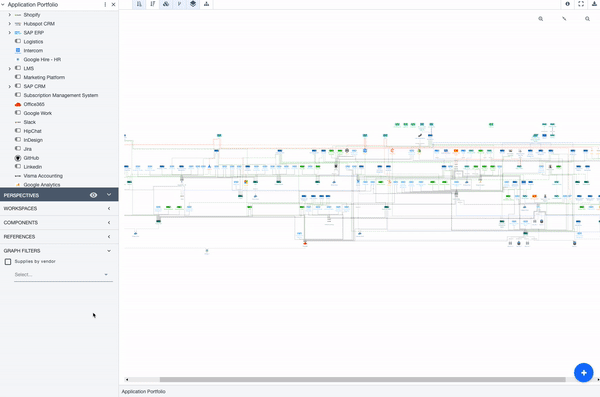Click the zoom in magnifier icon
This screenshot has height=397, width=600.
point(541,18)
